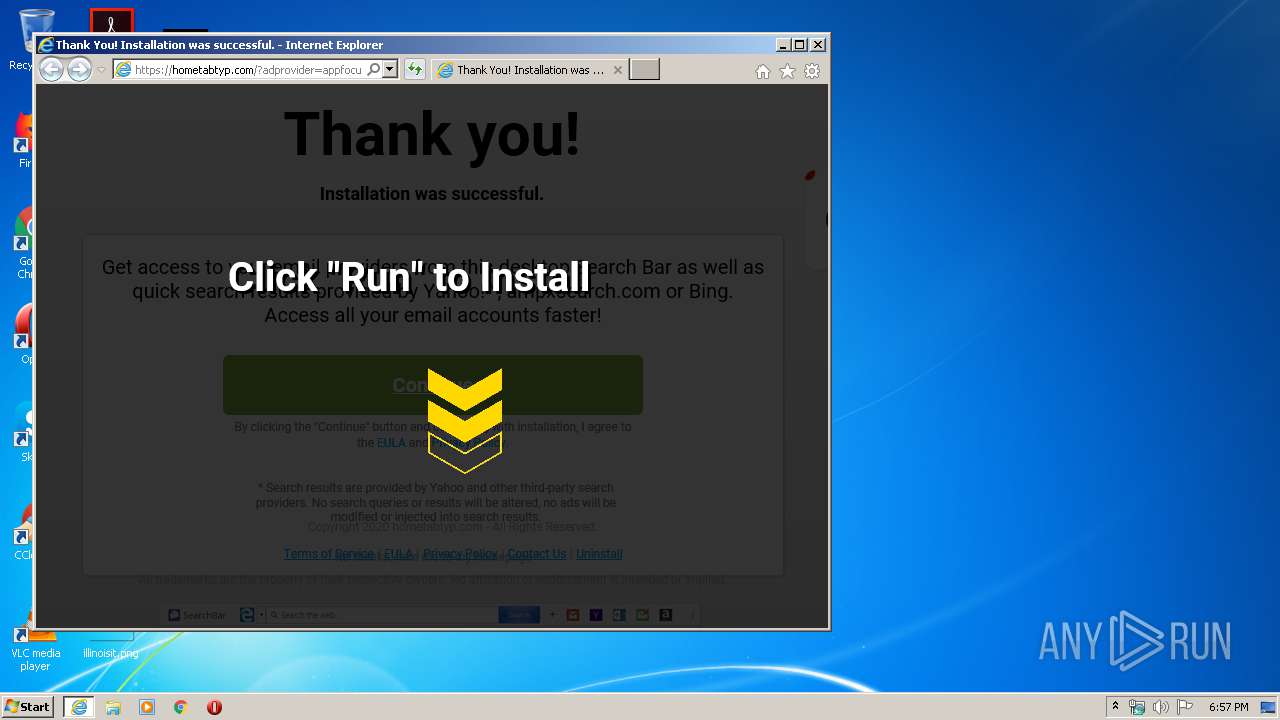Close the Thank You tab
The image size is (1280, 720).
click(x=618, y=70)
